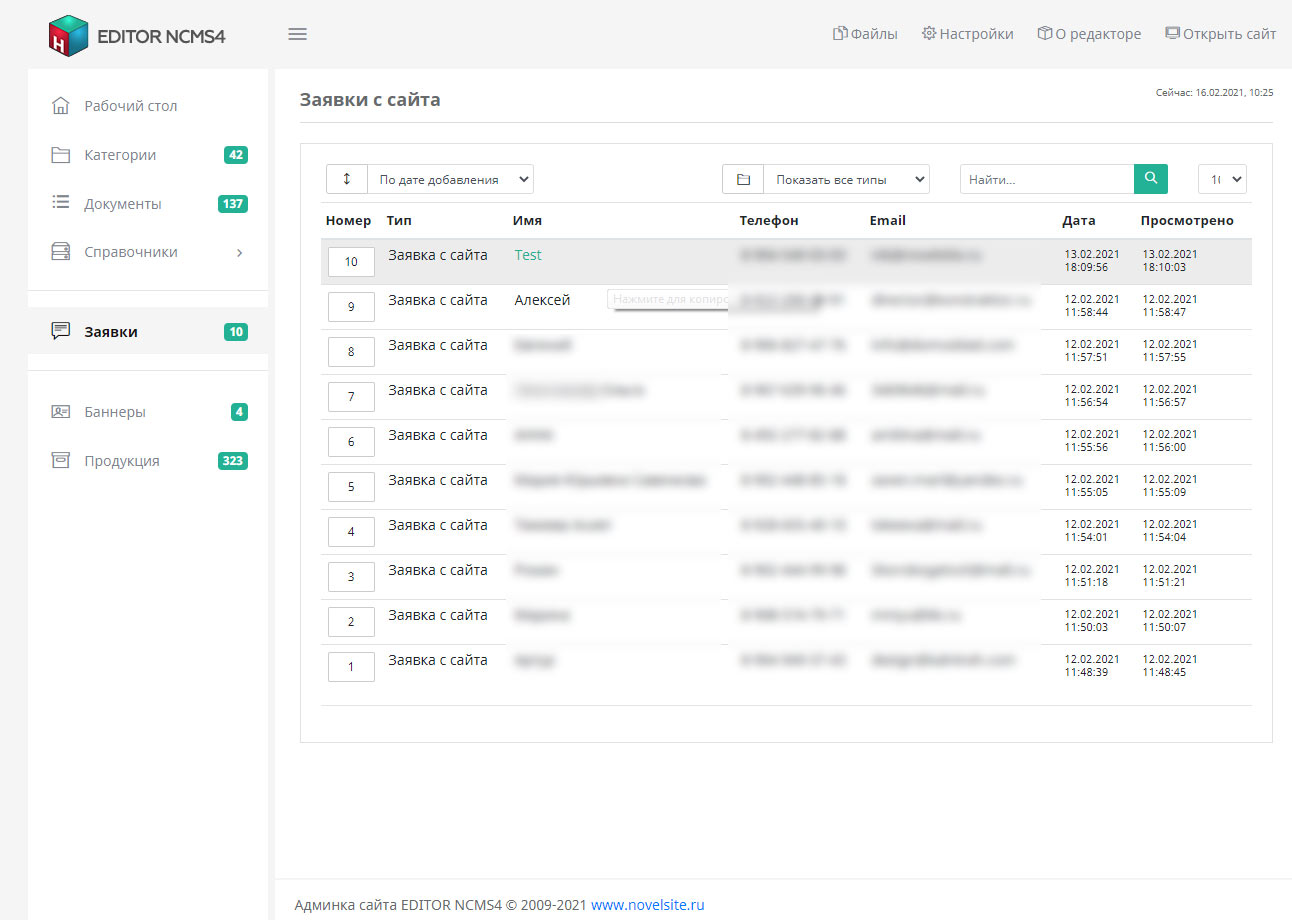Image resolution: width=1292 pixels, height=920 pixels.
Task: Click the 137 badge on Документы
Action: 233,204
